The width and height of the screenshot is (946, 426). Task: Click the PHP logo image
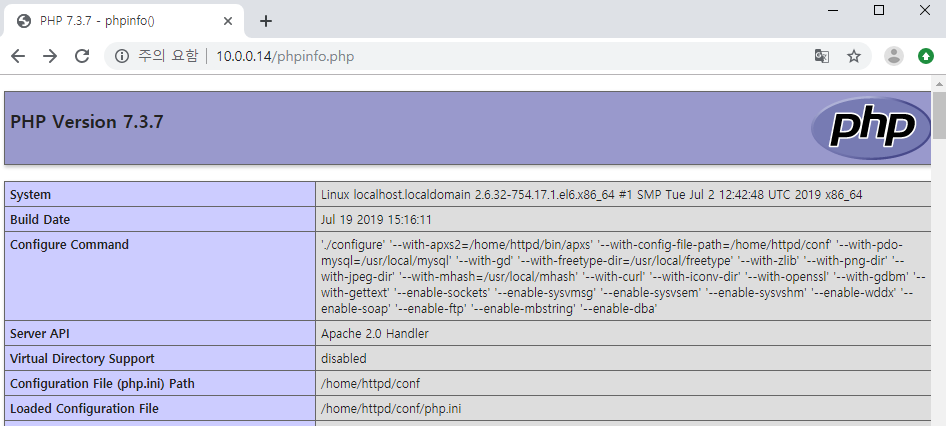click(x=871, y=127)
